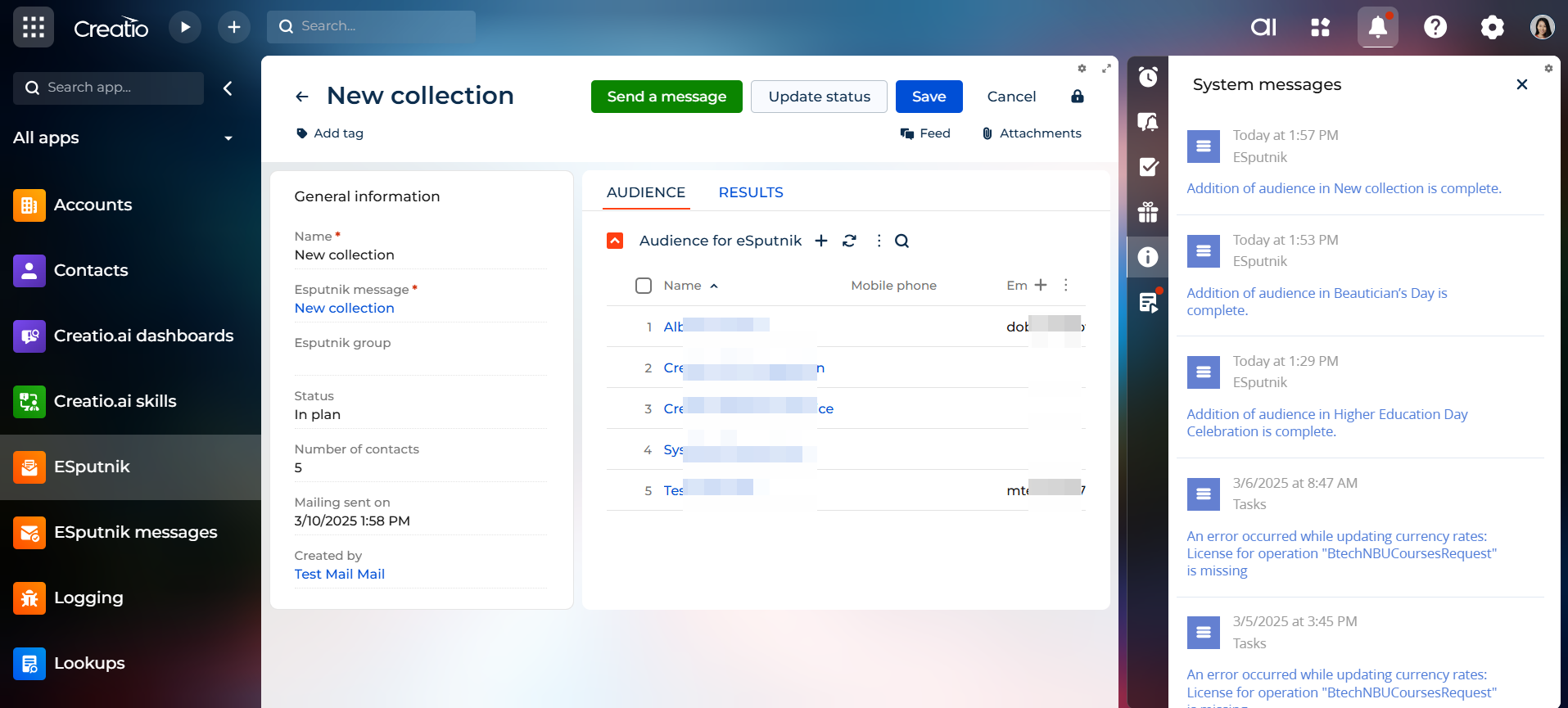Image resolution: width=1568 pixels, height=708 pixels.
Task: Click the Update status button
Action: coord(819,97)
